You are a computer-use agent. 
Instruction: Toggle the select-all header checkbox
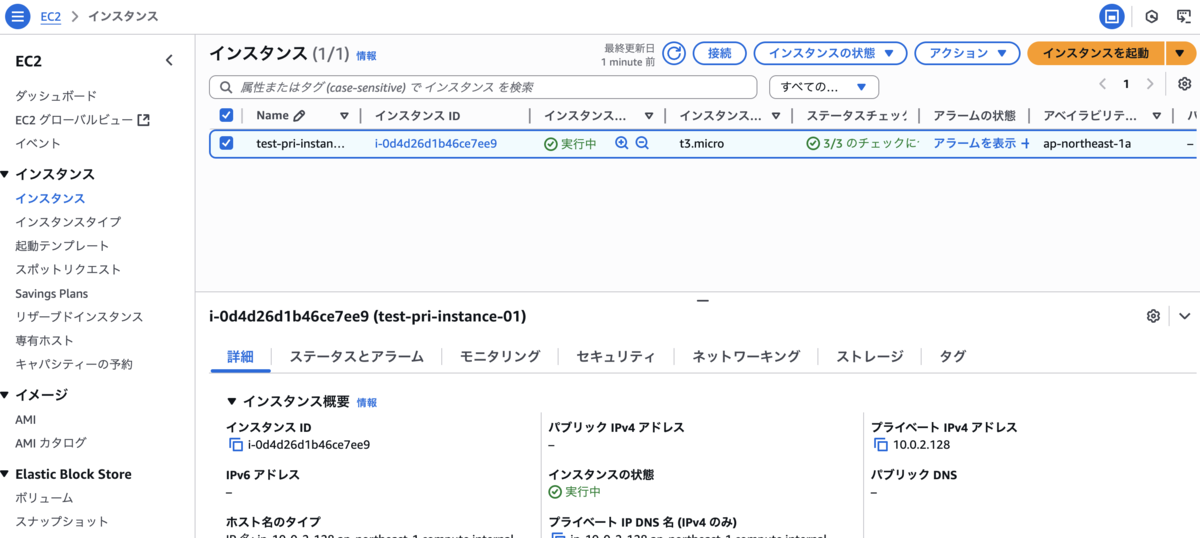226,116
